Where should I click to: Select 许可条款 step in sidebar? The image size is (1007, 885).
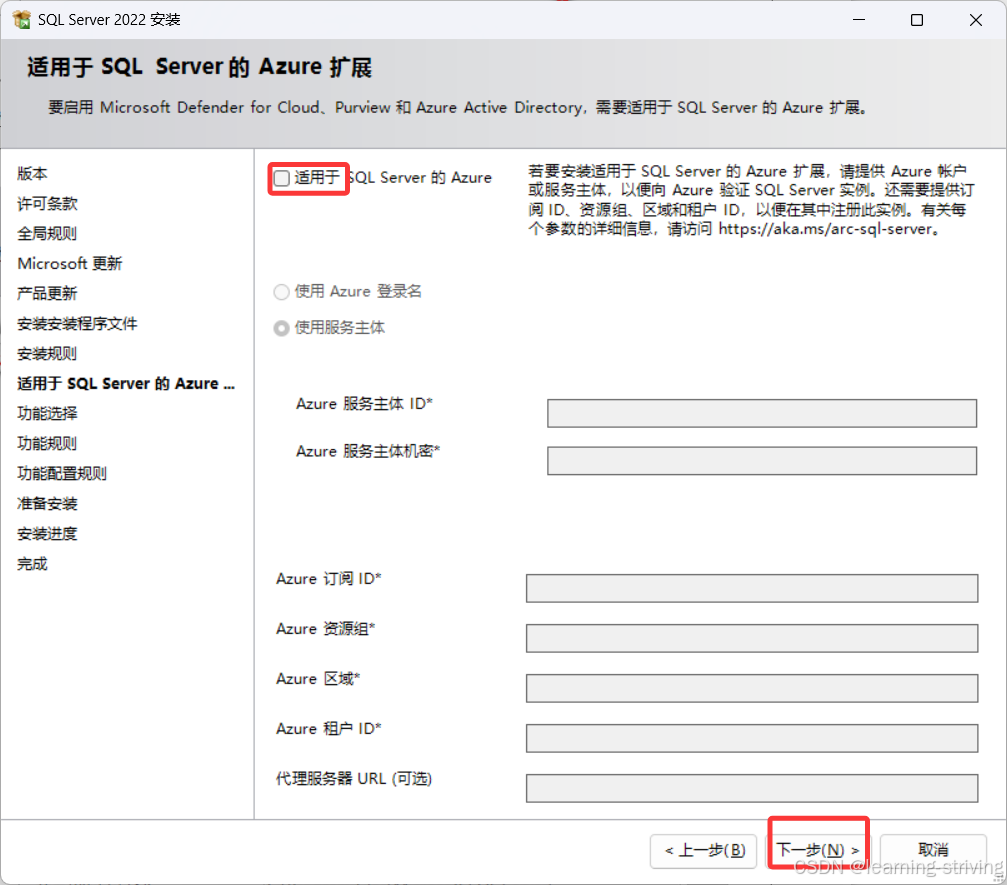pos(47,204)
